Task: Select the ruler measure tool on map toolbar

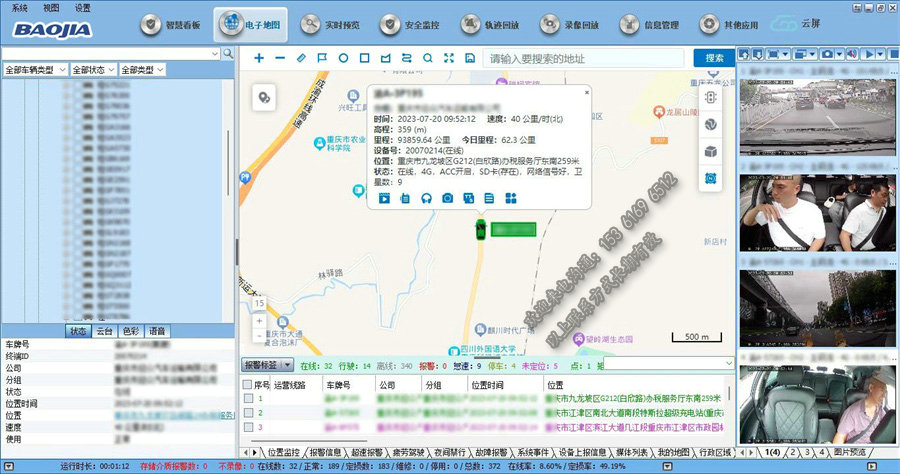Action: pyautogui.click(x=301, y=58)
